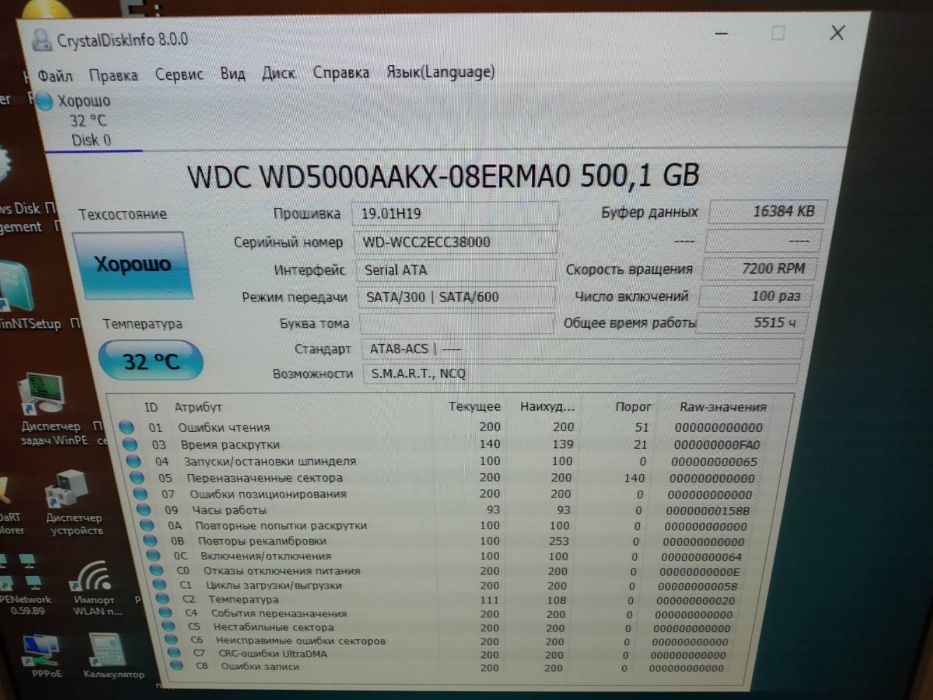
Task: Open the Справка menu
Action: 341,73
